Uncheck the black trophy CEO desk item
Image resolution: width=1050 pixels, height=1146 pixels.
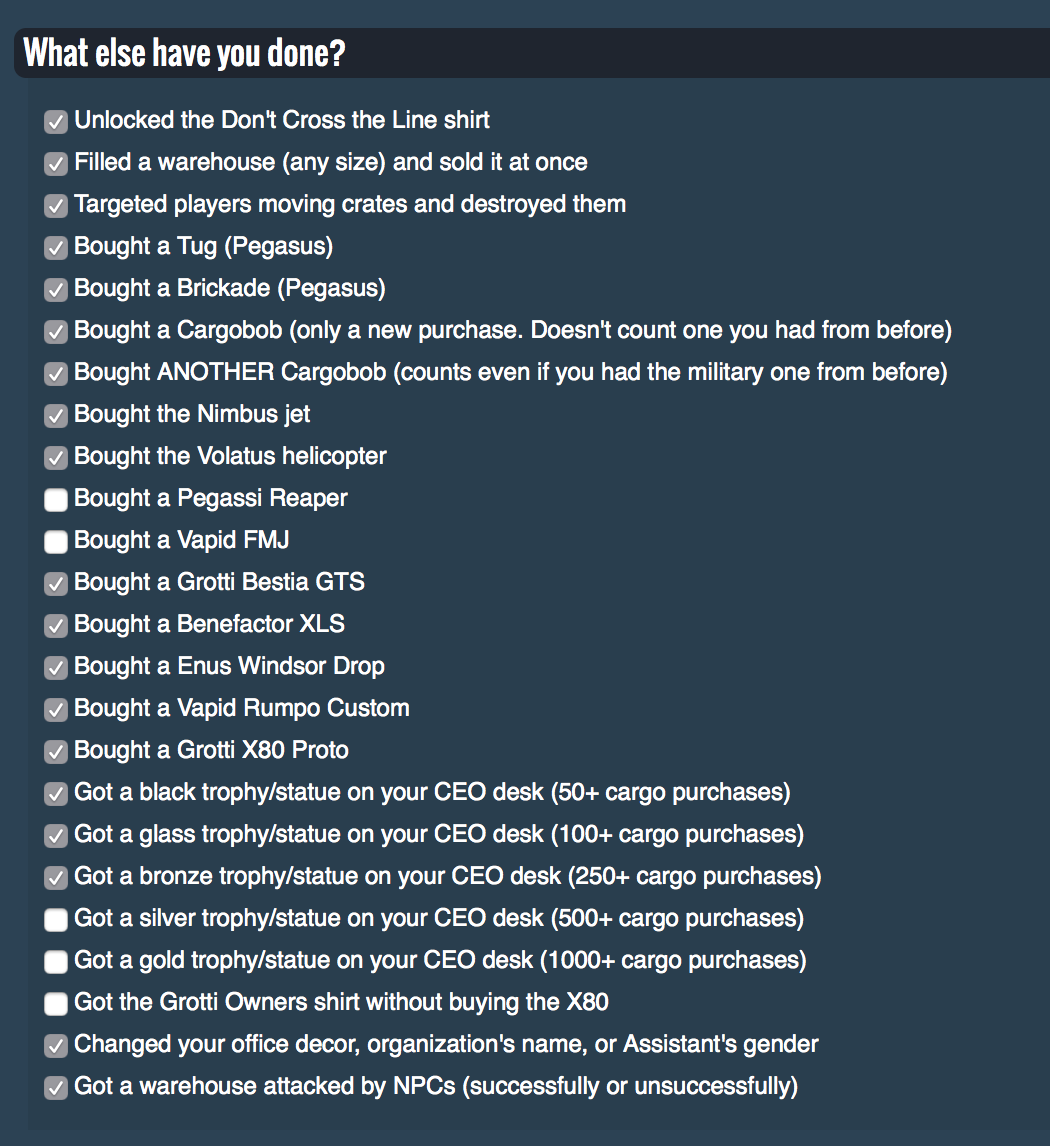(x=55, y=793)
